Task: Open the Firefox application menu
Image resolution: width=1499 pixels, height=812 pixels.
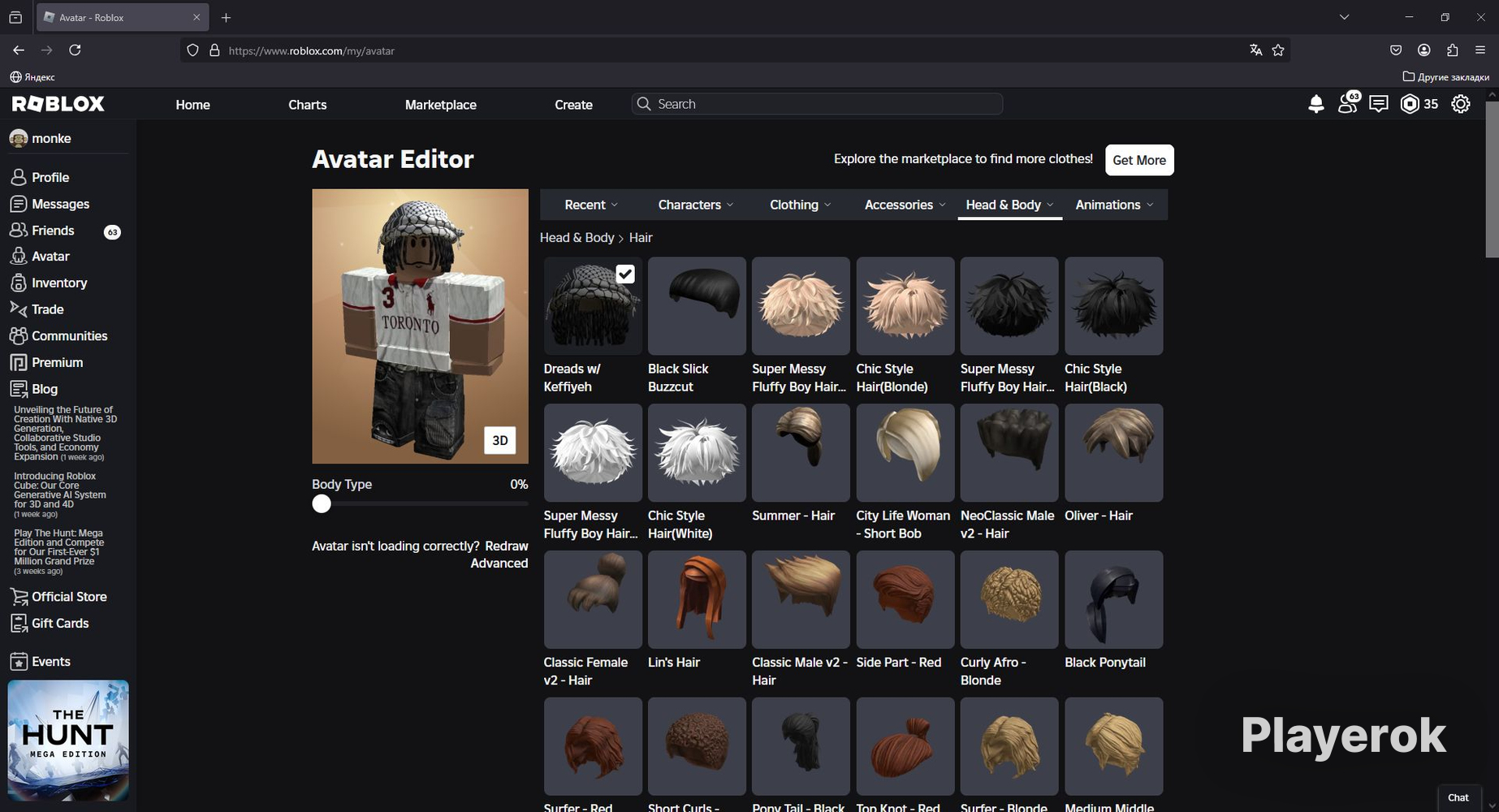Action: click(1480, 50)
